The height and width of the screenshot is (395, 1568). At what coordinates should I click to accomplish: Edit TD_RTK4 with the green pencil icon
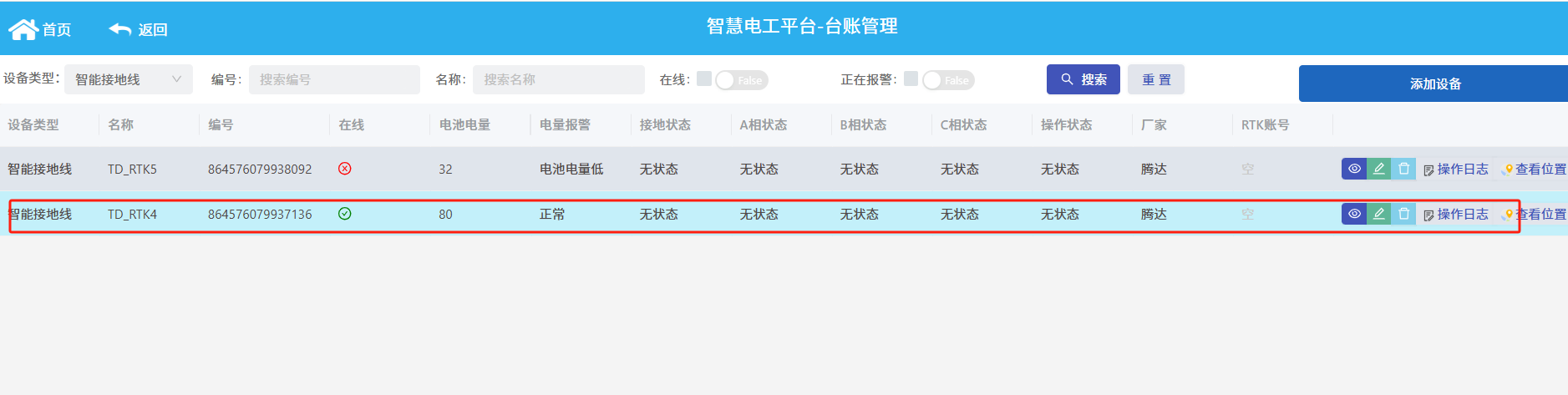(x=1379, y=214)
